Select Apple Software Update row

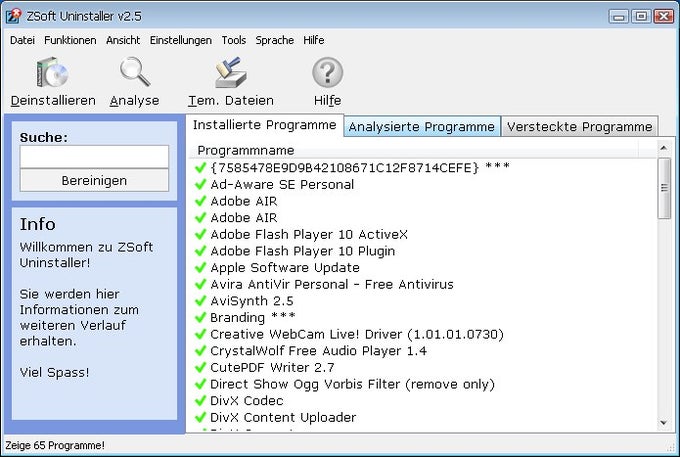tap(423, 268)
